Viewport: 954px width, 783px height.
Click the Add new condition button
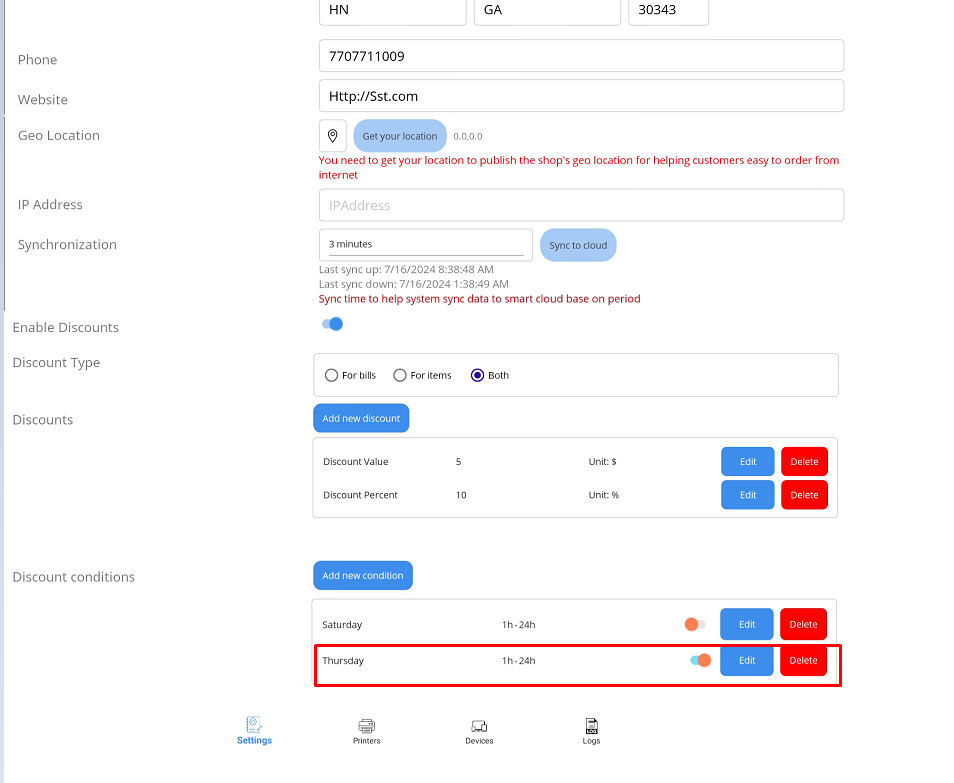362,575
